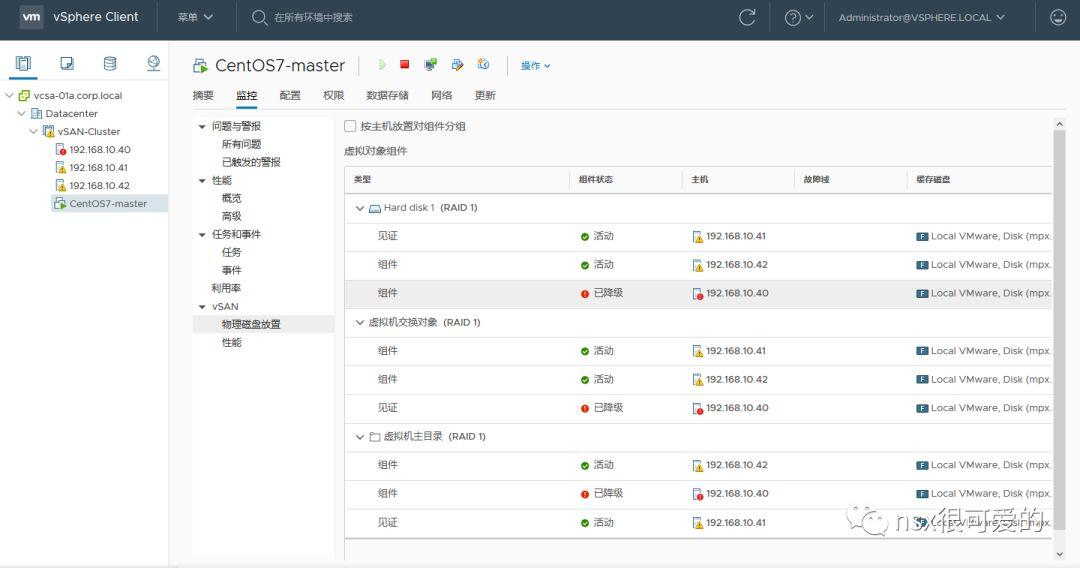
Task: Select CentOS7-master in inventory tree
Action: coord(108,203)
